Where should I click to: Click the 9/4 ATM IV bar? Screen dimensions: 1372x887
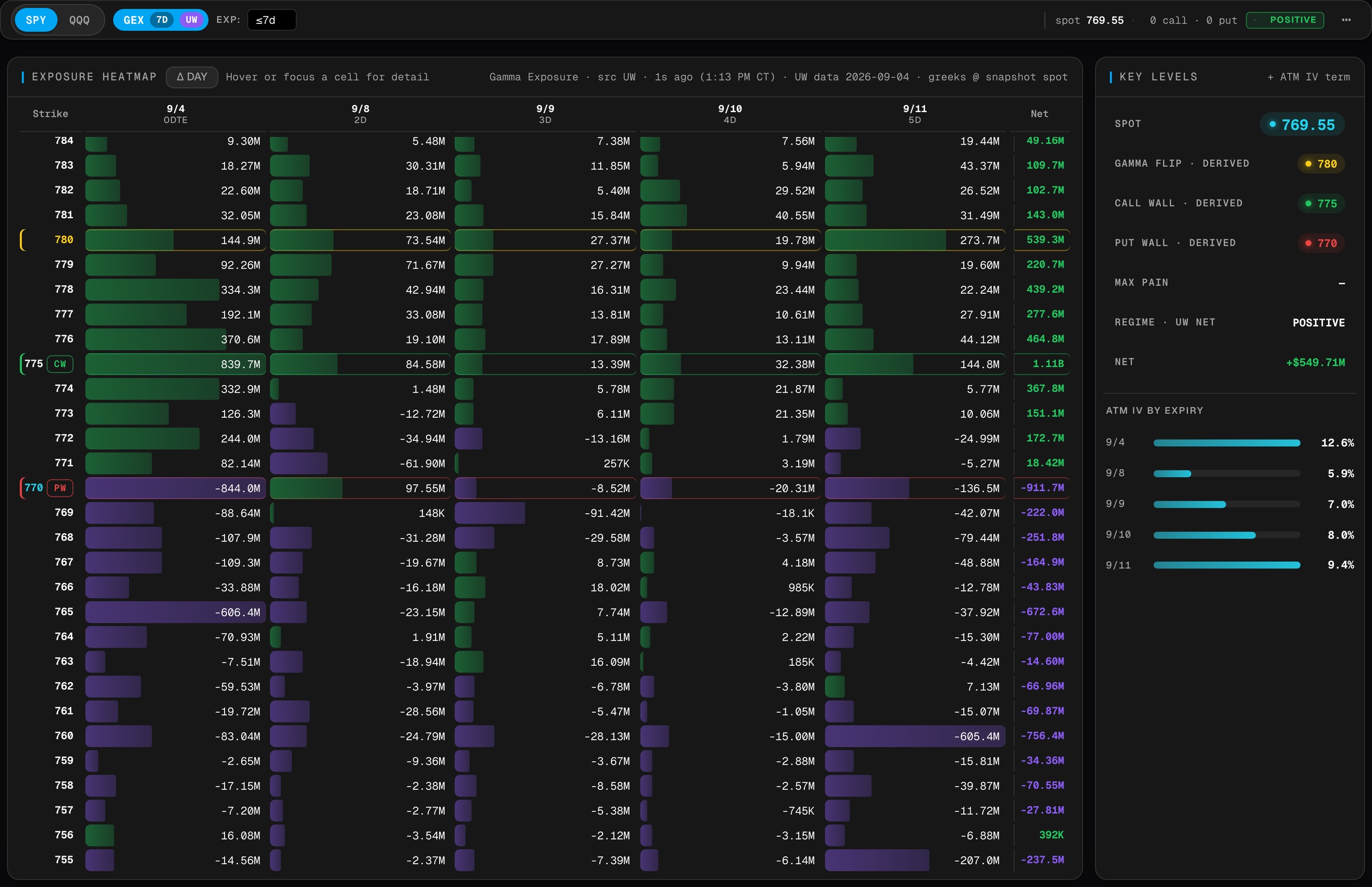click(x=1227, y=443)
